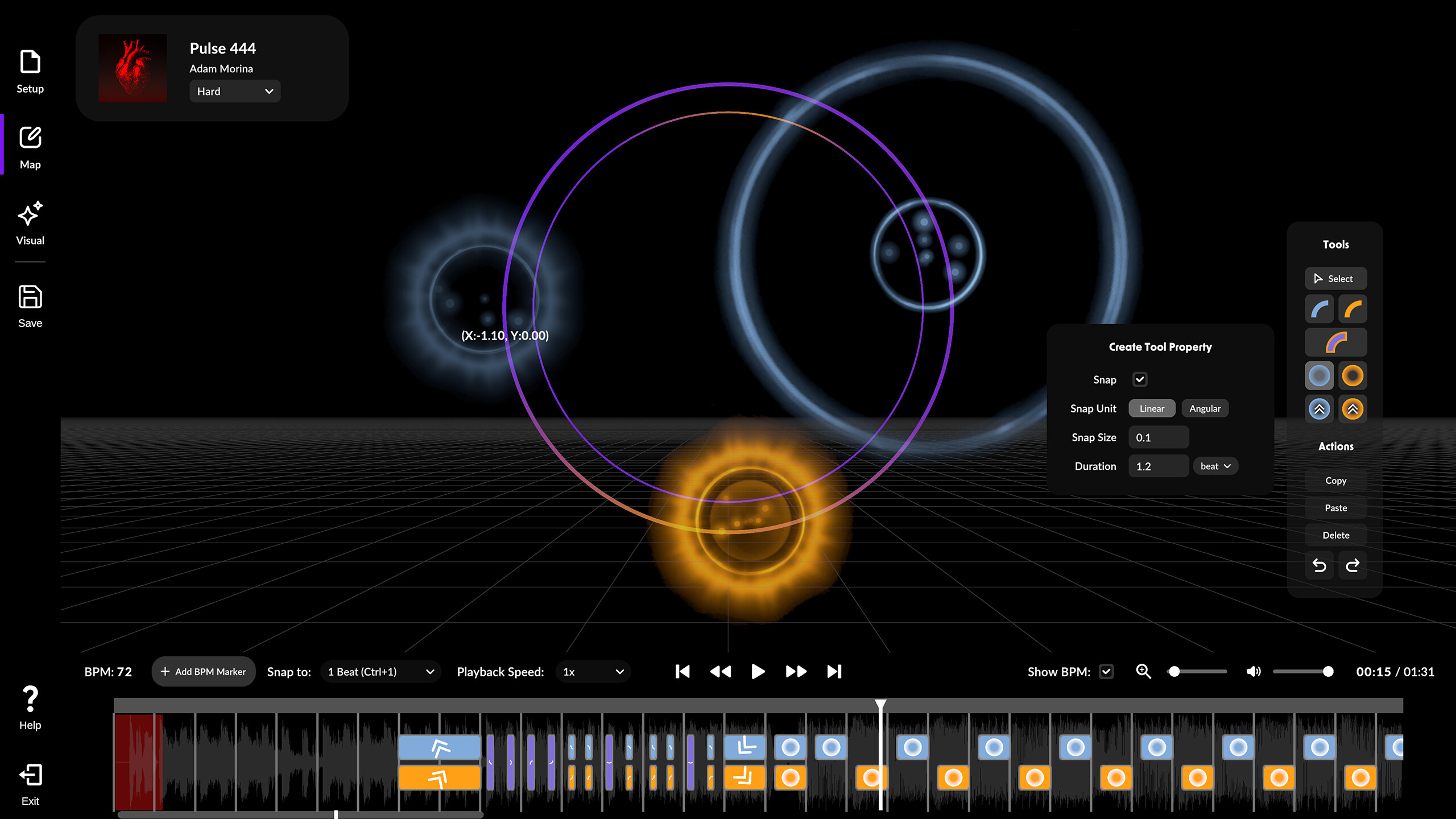Open the Snap to beat dropdown

pyautogui.click(x=380, y=672)
